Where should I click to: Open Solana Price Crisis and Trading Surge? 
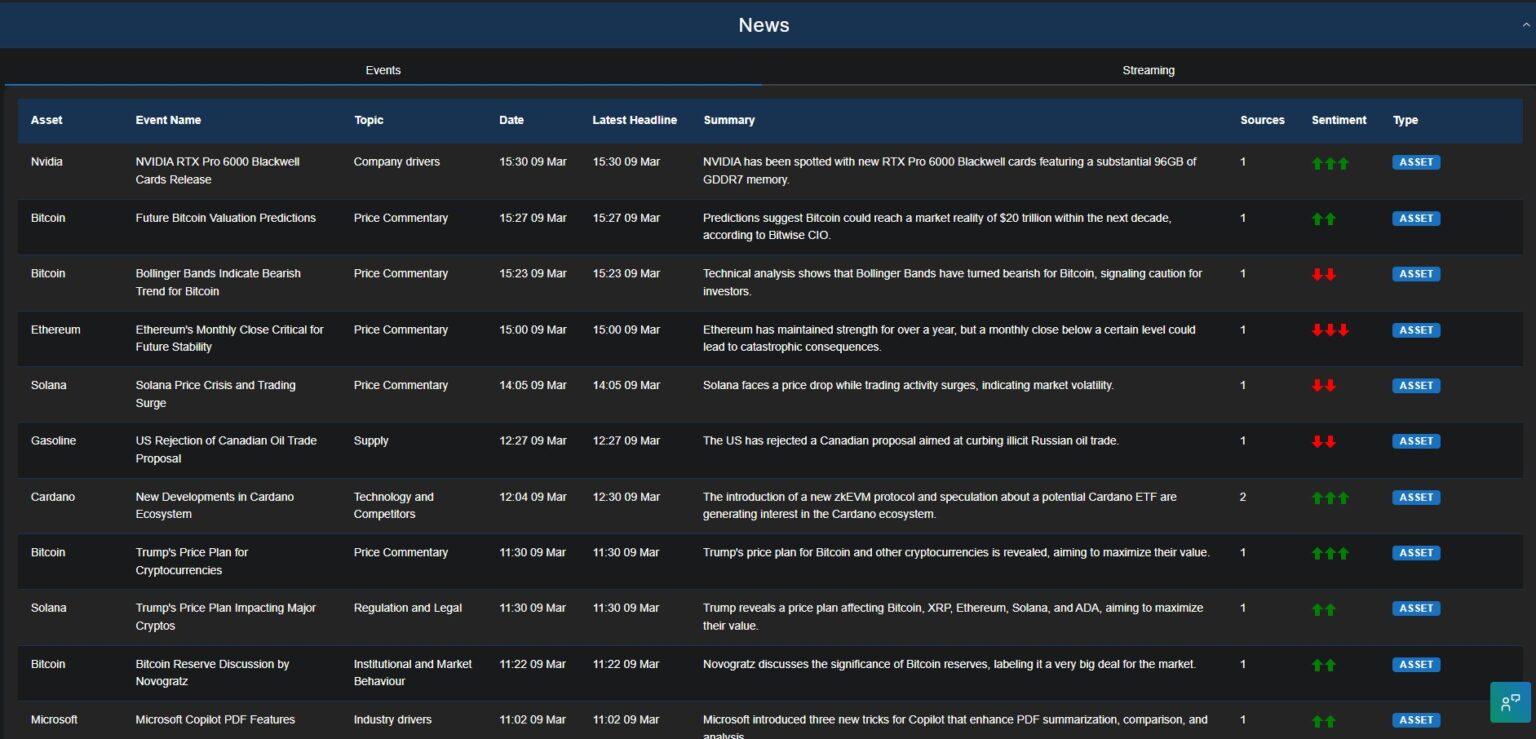(216, 394)
